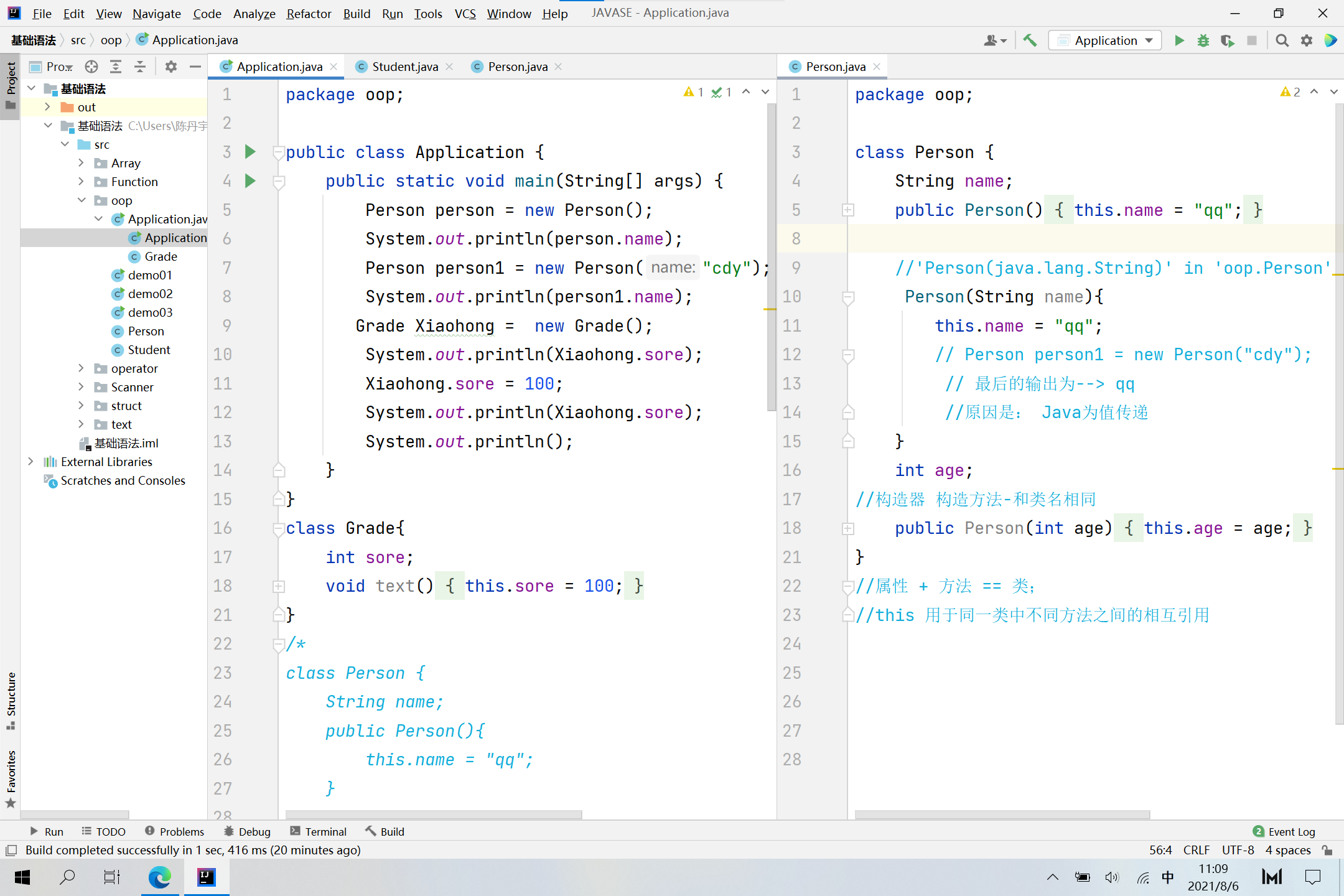The width and height of the screenshot is (1344, 896).
Task: Click the left editor horizontal scrollbar
Action: [x=433, y=814]
